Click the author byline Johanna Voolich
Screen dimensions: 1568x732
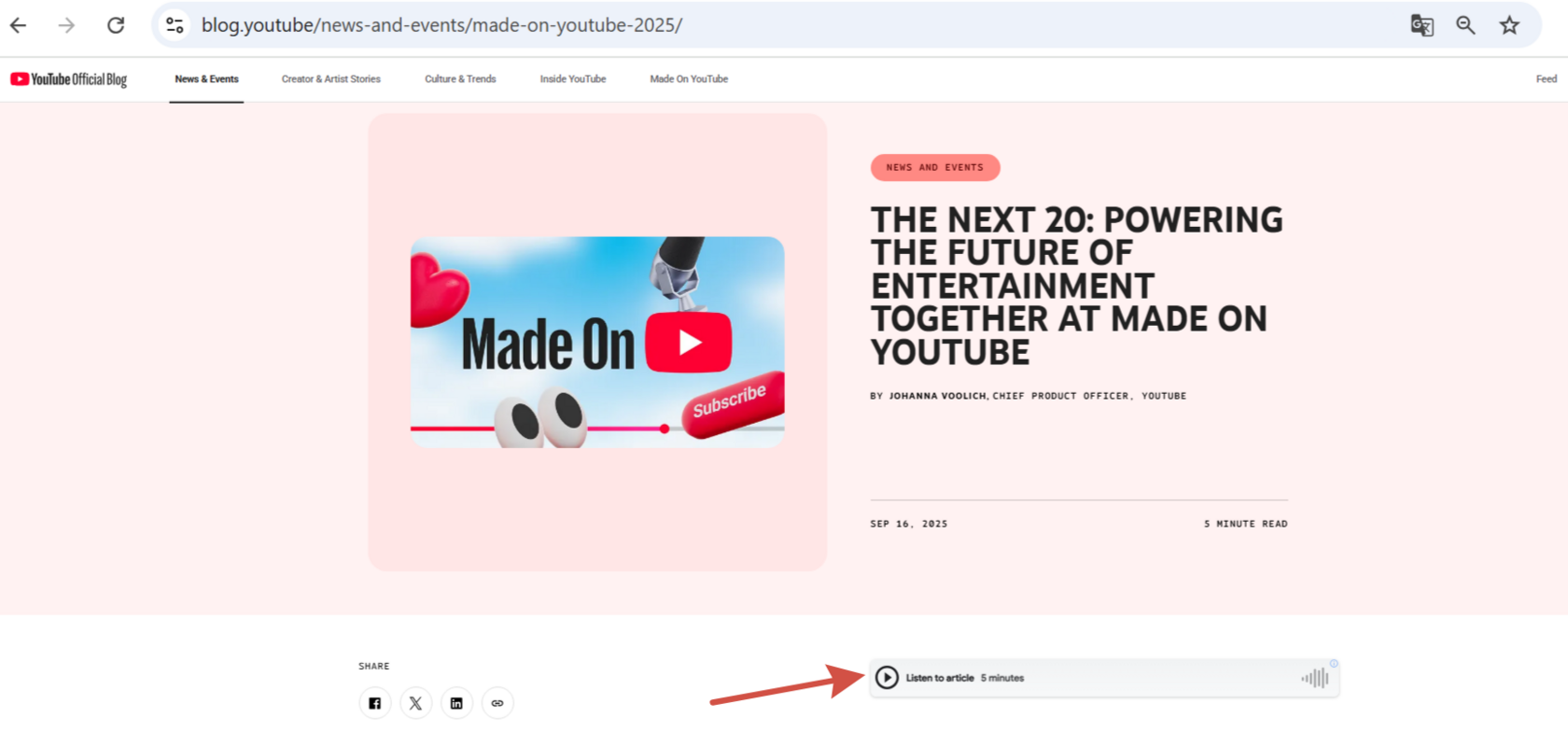[1028, 396]
